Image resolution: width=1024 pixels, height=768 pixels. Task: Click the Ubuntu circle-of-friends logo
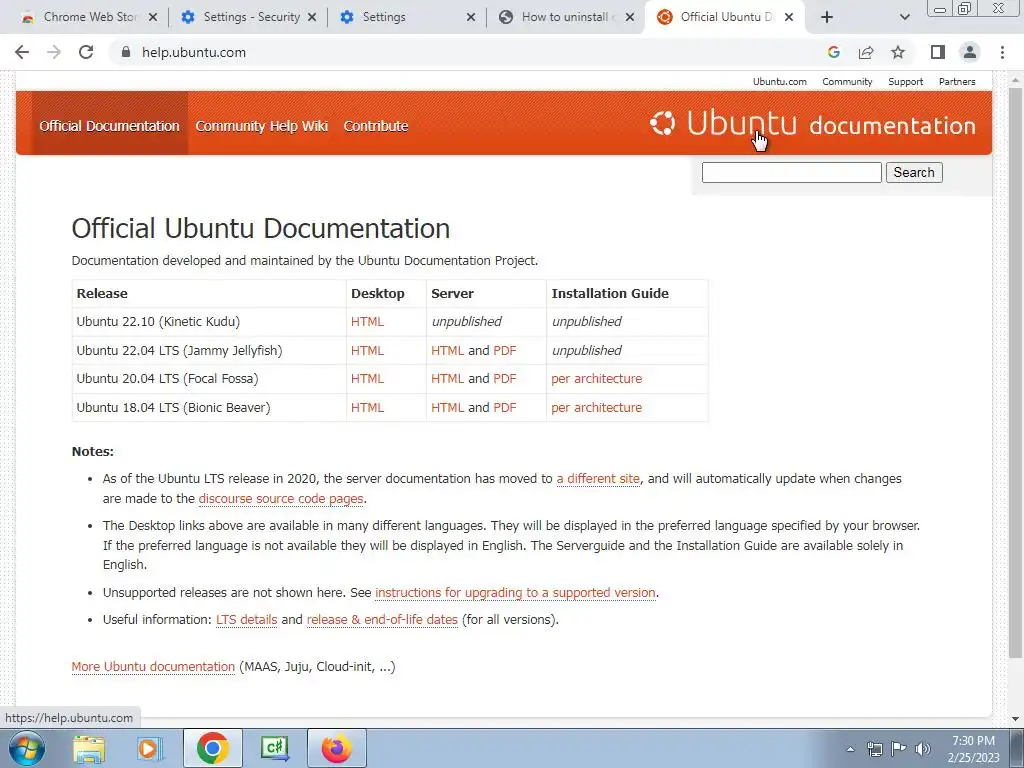tap(662, 123)
